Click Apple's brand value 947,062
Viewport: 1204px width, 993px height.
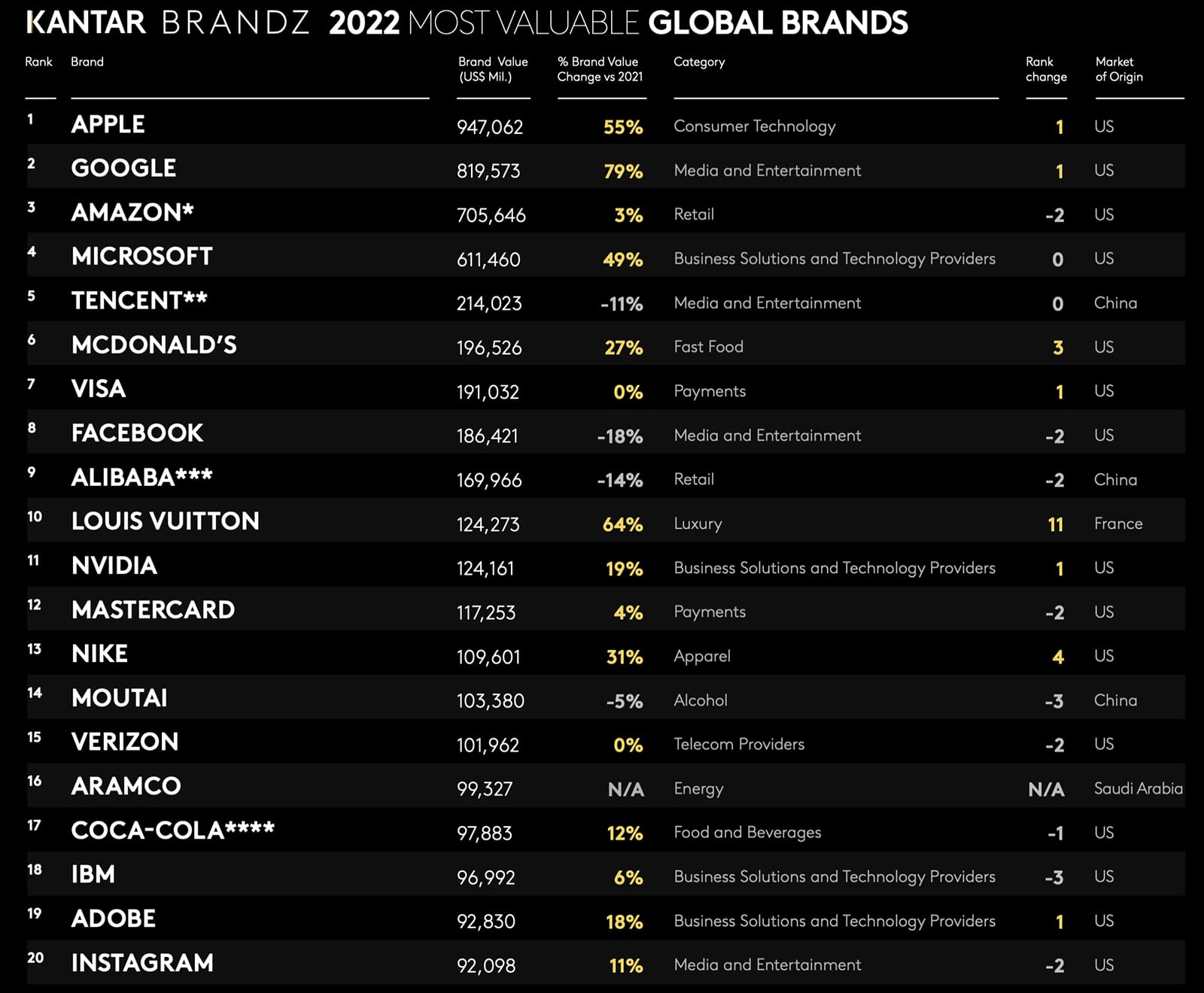click(x=490, y=127)
